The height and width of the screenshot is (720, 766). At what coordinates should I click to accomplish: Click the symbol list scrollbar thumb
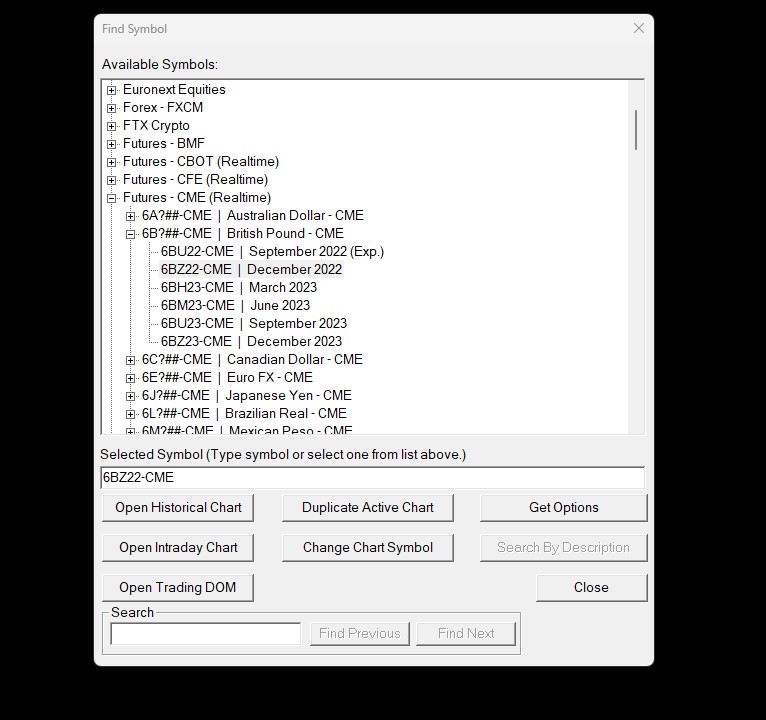[x=636, y=130]
